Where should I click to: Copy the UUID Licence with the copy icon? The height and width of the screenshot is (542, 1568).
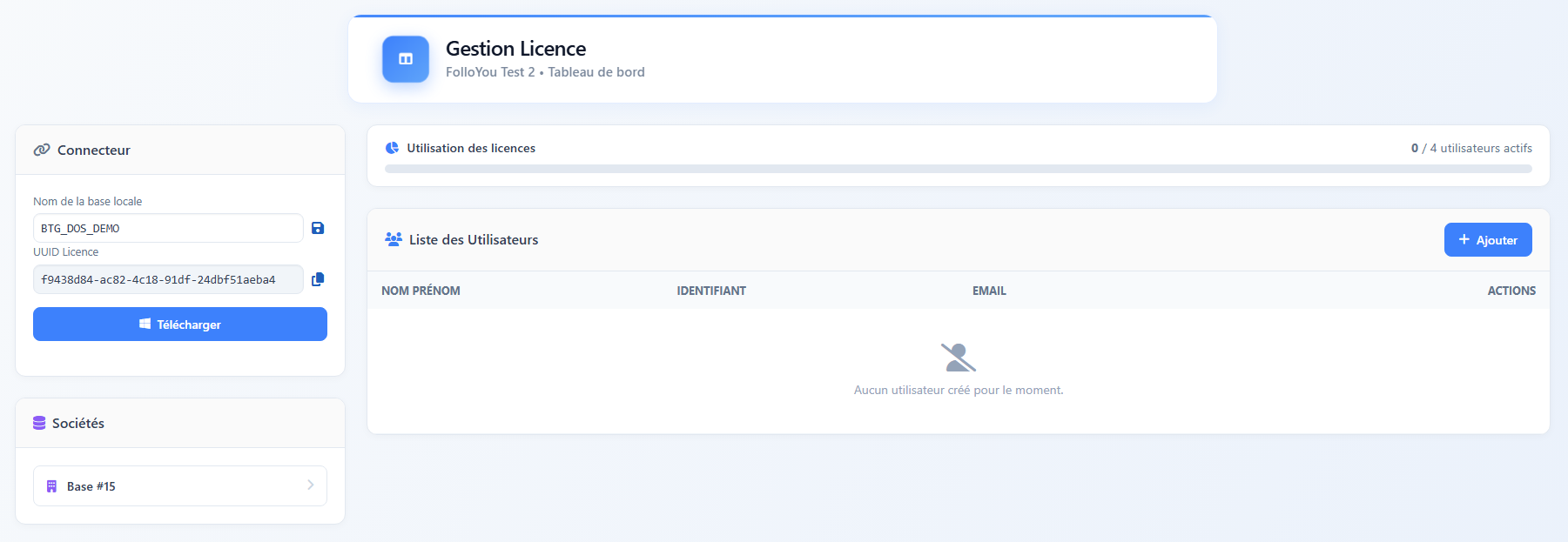click(x=318, y=279)
